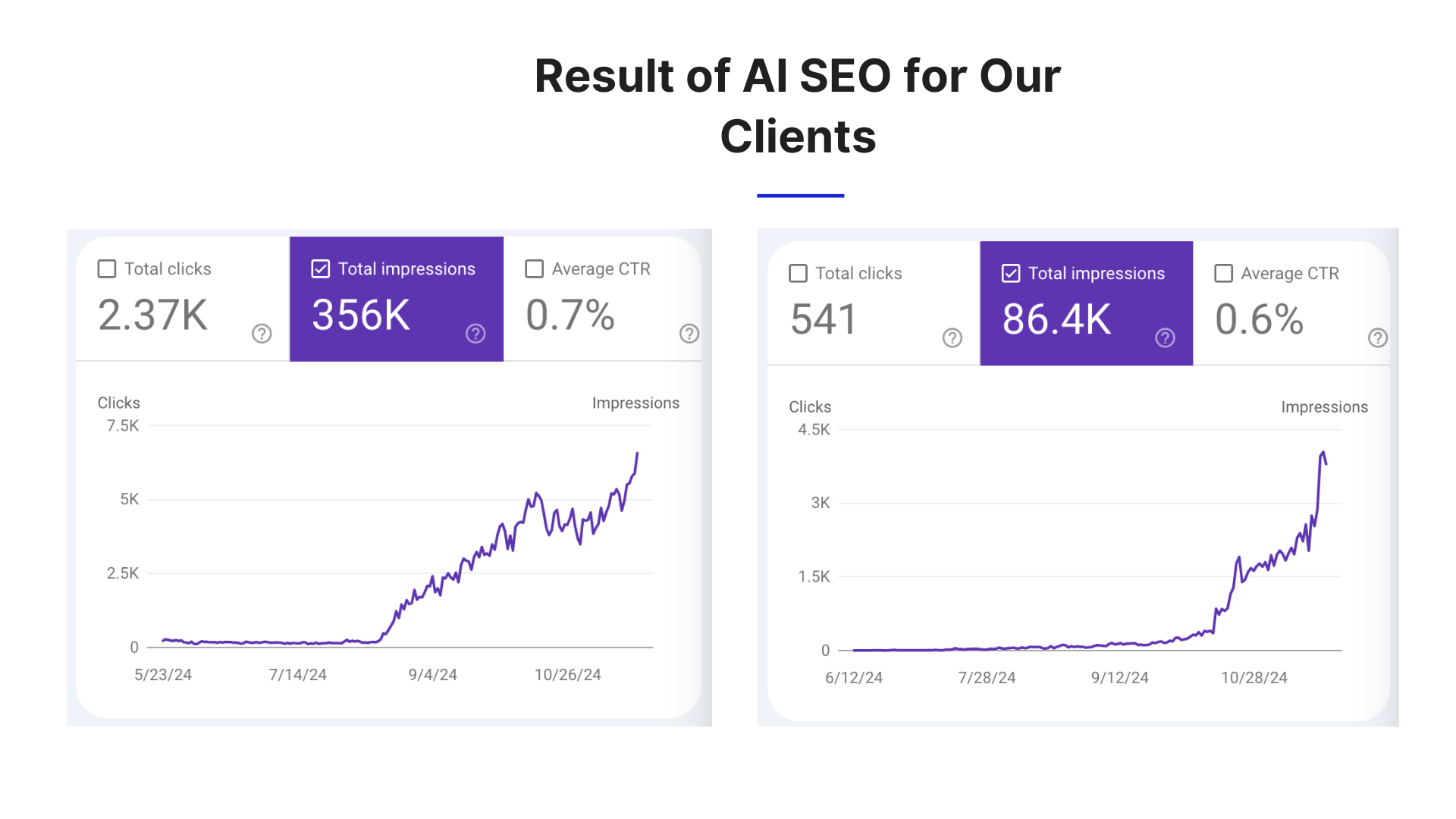Viewport: 1456px width, 819px height.
Task: Open help tooltip for 86.4K impressions
Action: 1166,338
